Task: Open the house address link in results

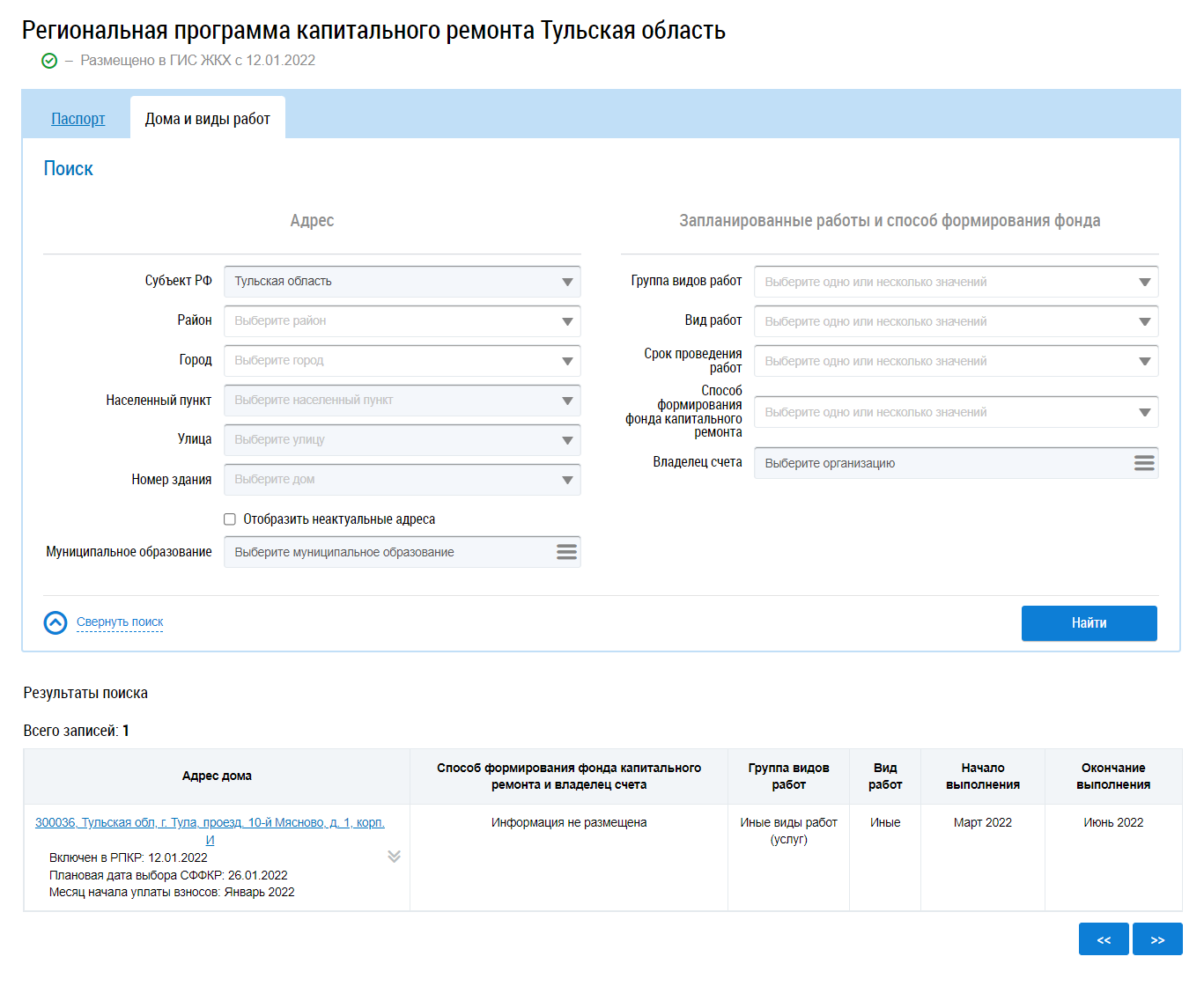Action: (210, 823)
